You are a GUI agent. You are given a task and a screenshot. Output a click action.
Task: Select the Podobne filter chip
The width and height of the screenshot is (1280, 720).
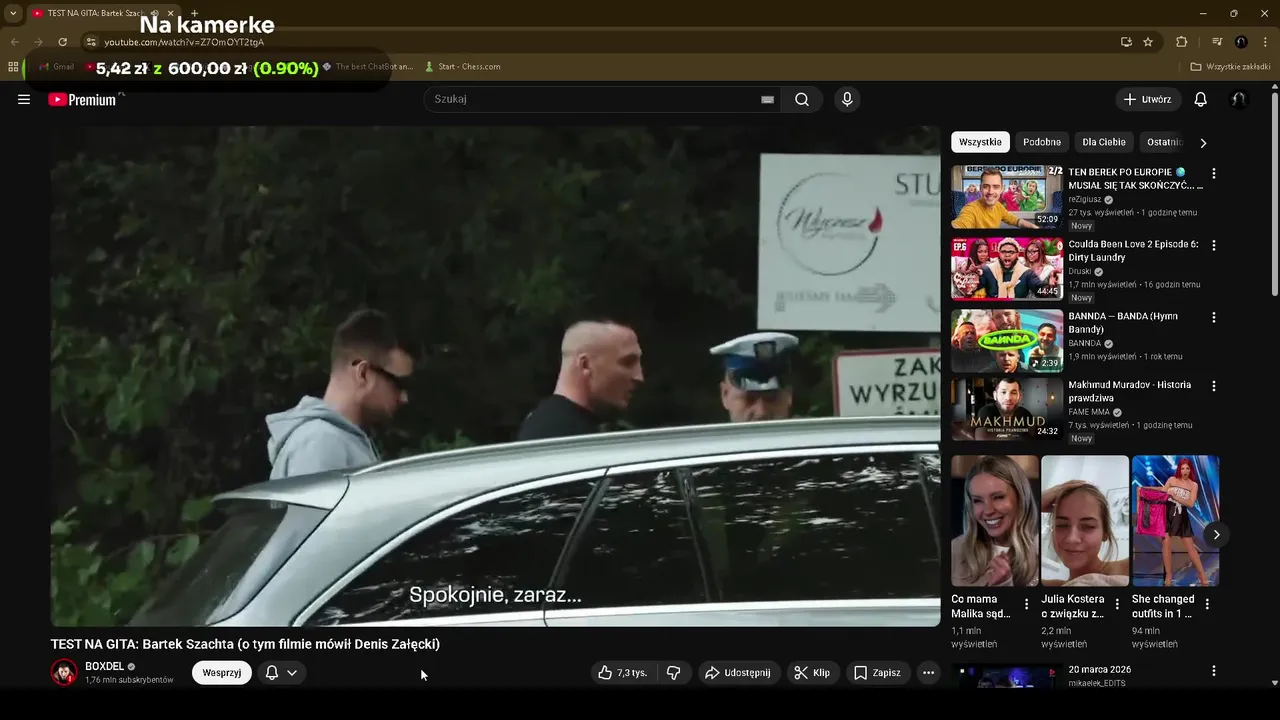(1042, 142)
